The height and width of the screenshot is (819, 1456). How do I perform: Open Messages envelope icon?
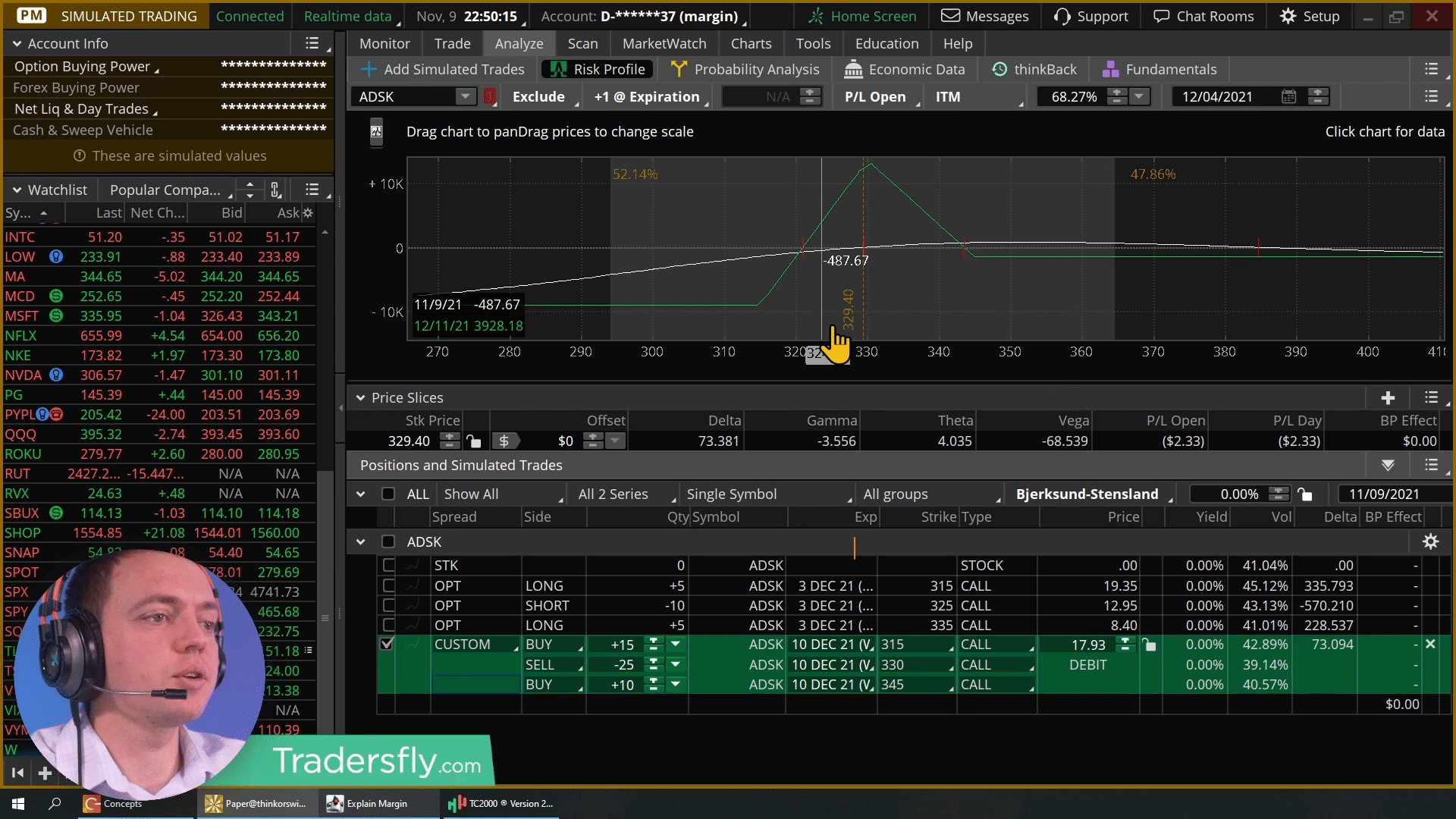[950, 16]
